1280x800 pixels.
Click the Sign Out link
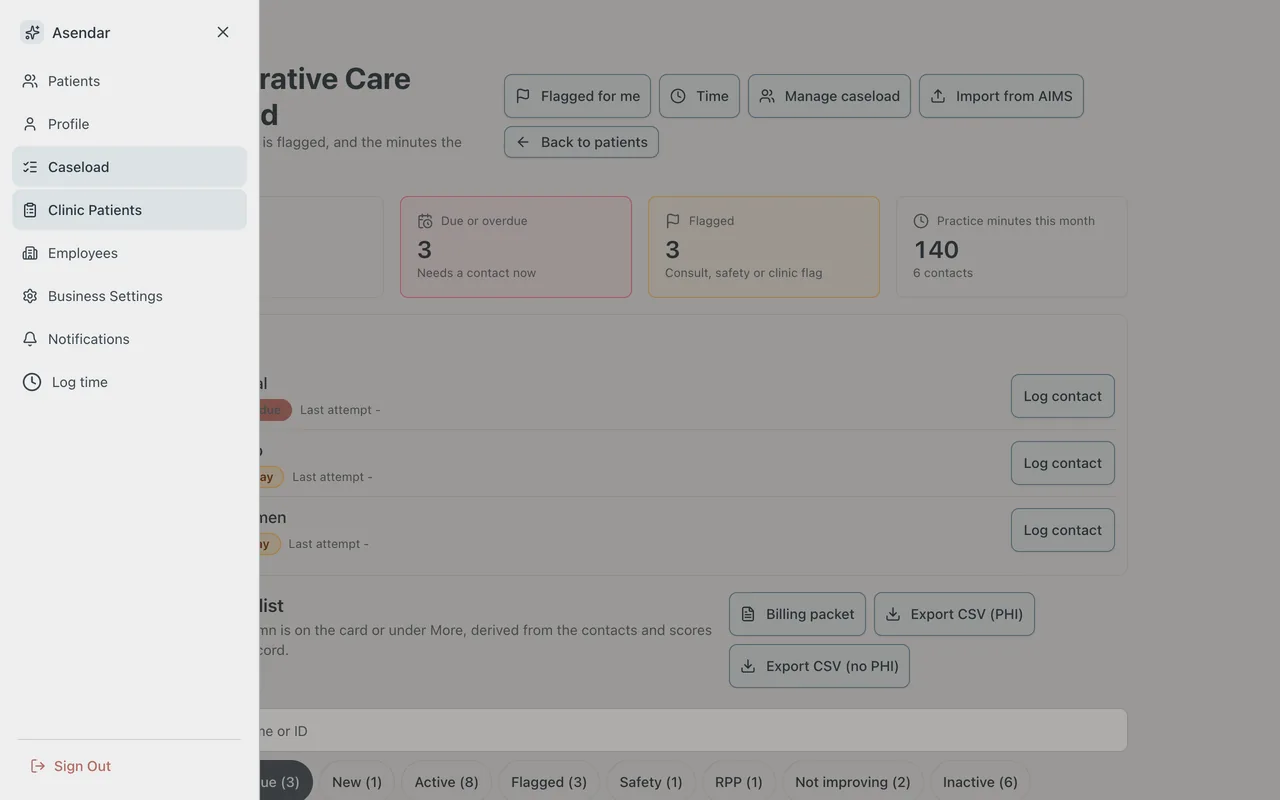70,766
